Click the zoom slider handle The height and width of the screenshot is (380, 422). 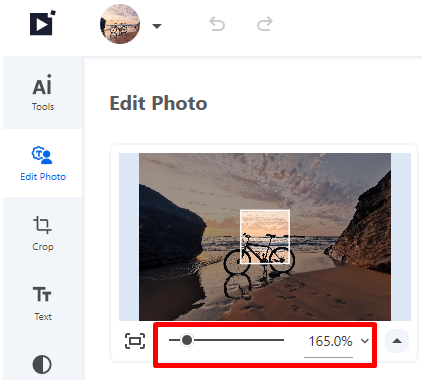pos(187,340)
